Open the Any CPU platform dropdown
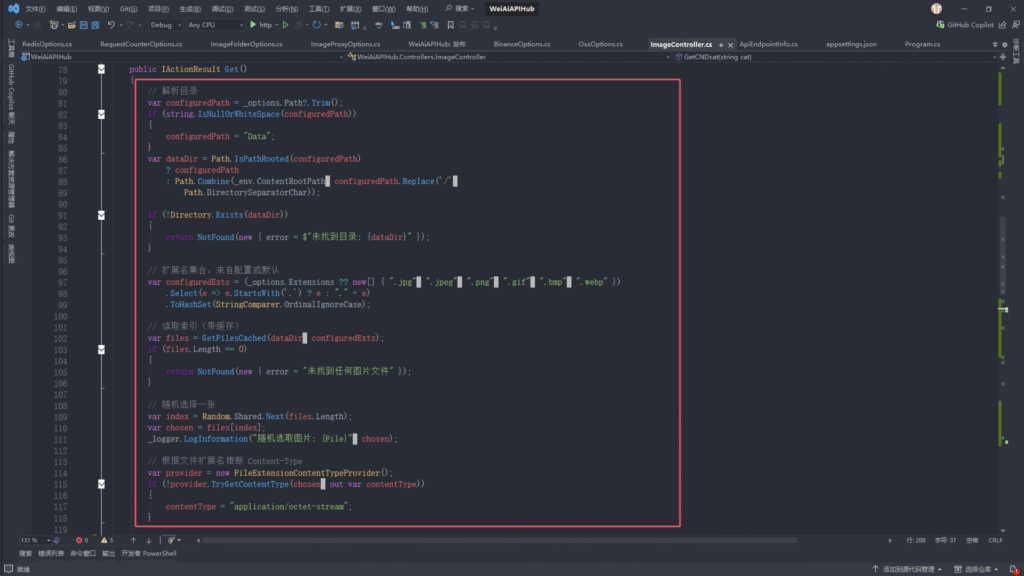The width and height of the screenshot is (1024, 576). tap(214, 24)
